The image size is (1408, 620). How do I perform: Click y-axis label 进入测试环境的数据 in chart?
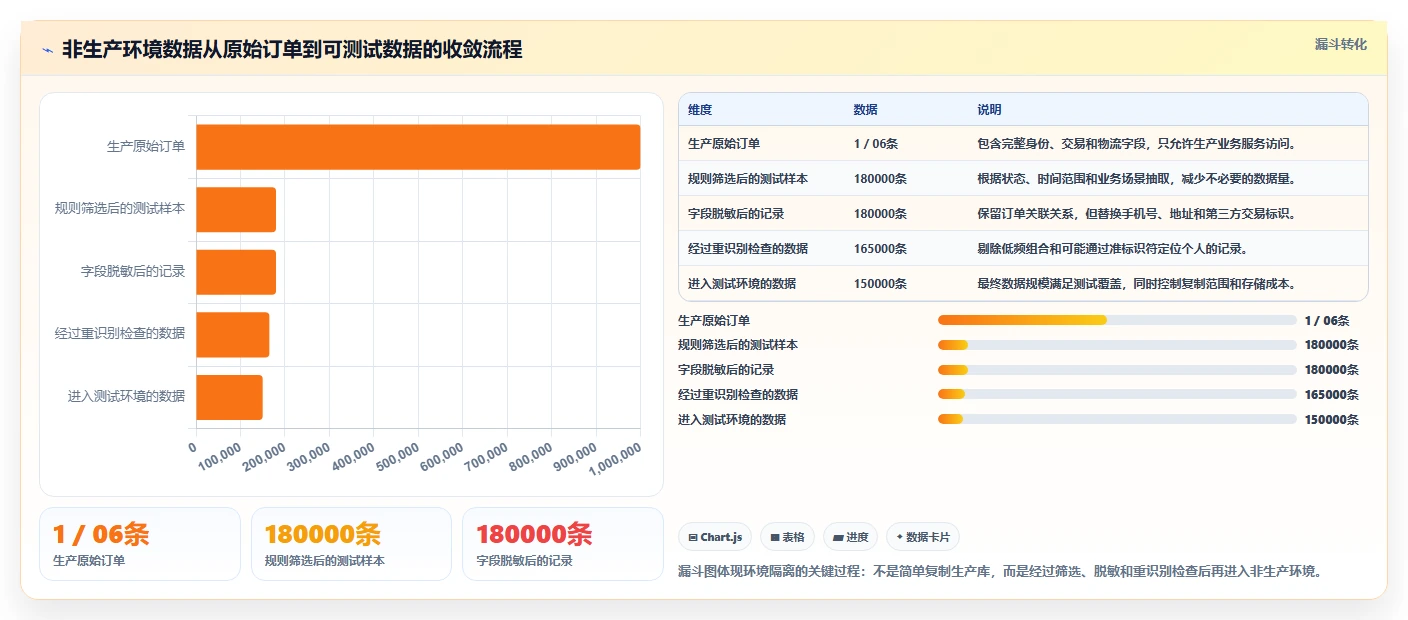pos(126,397)
